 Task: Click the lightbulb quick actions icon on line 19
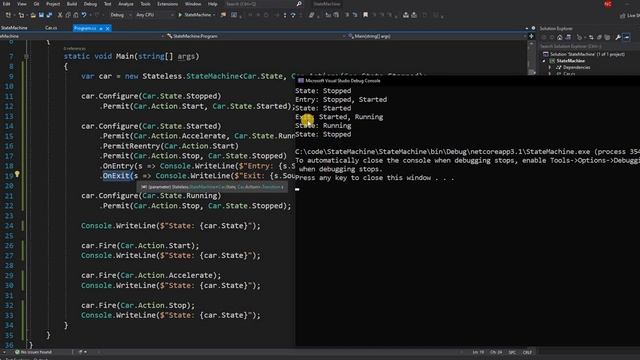point(17,175)
